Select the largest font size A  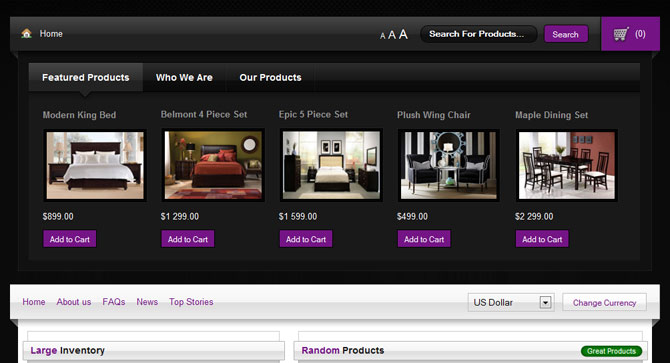403,34
